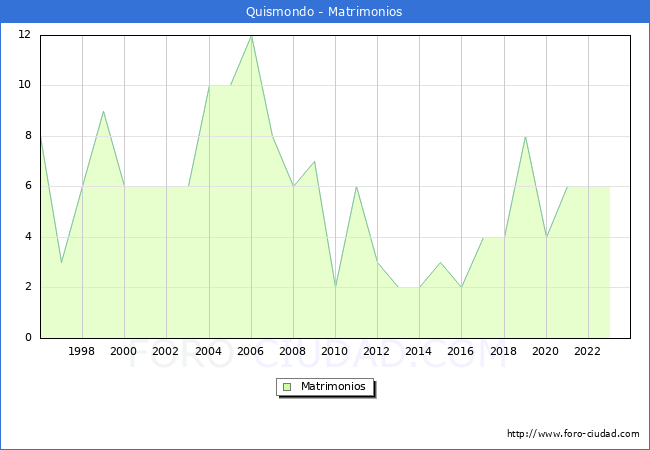Screen dimensions: 650x450
Task: Click the y-axis label 0
Action: click(x=28, y=337)
